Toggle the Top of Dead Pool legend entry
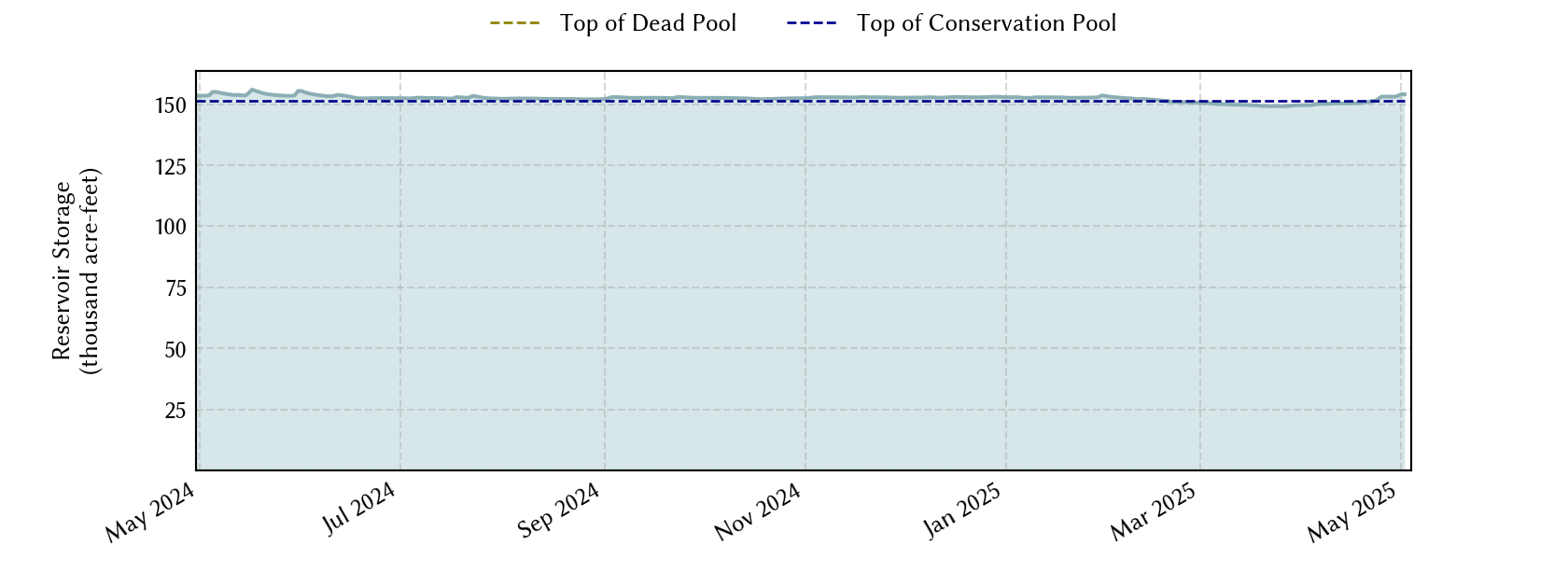1568x588 pixels. [613, 23]
